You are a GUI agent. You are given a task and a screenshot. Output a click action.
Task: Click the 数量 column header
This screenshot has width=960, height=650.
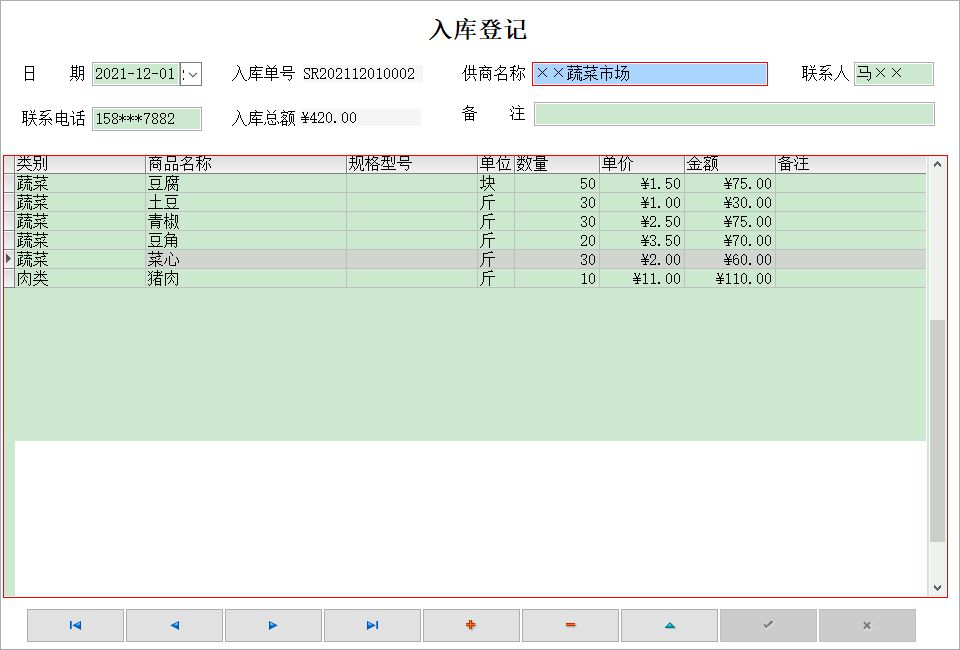(557, 164)
